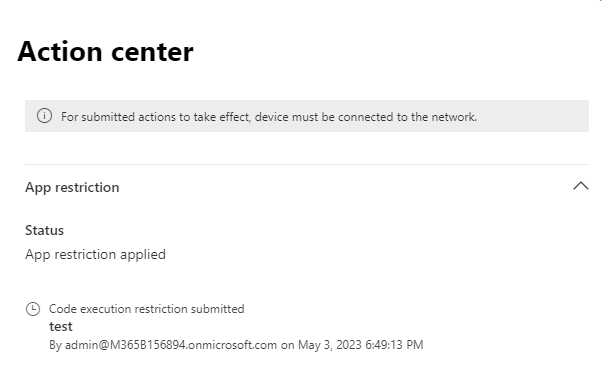The width and height of the screenshot is (606, 385).
Task: Click the Action center title
Action: click(105, 52)
